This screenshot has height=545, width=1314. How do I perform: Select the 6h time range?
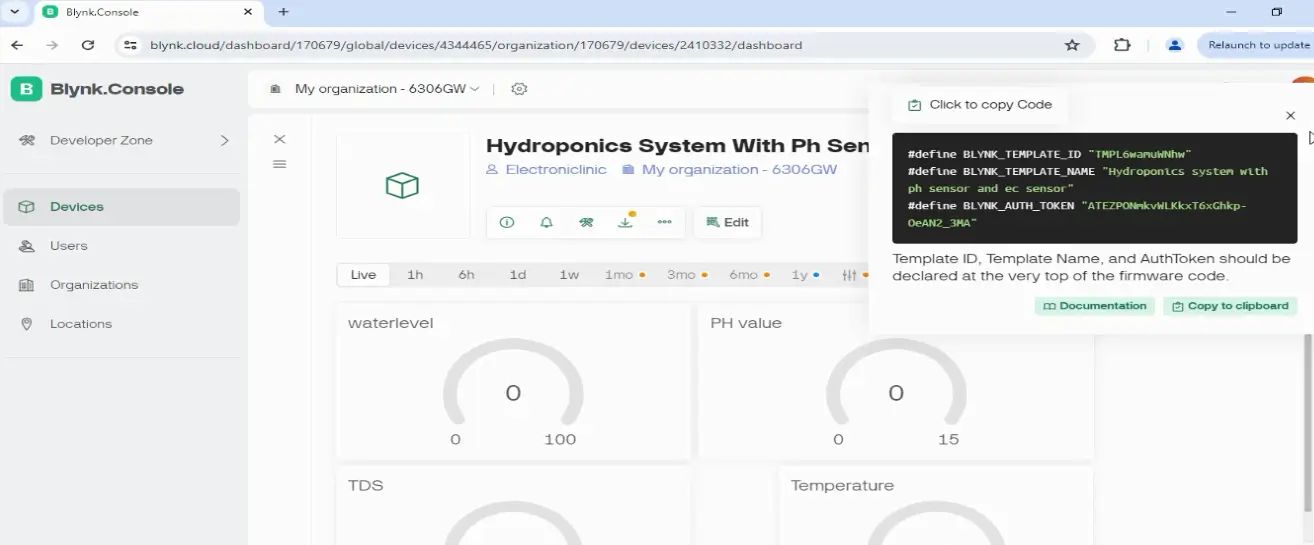466,275
